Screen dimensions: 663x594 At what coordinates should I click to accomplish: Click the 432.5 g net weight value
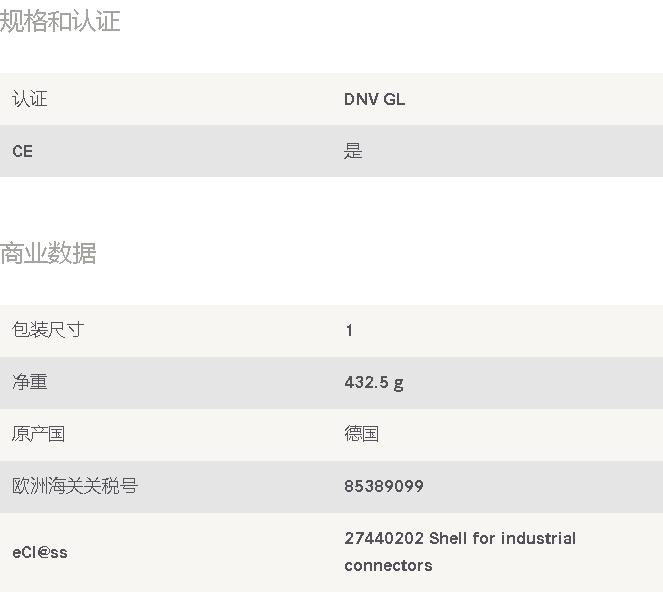374,383
